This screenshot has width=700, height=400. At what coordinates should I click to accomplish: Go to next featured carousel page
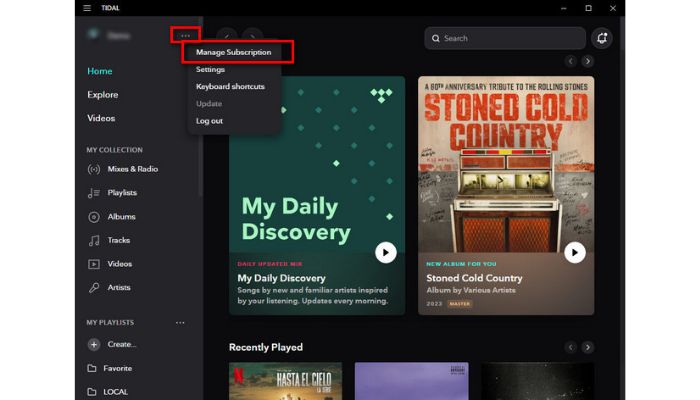588,61
